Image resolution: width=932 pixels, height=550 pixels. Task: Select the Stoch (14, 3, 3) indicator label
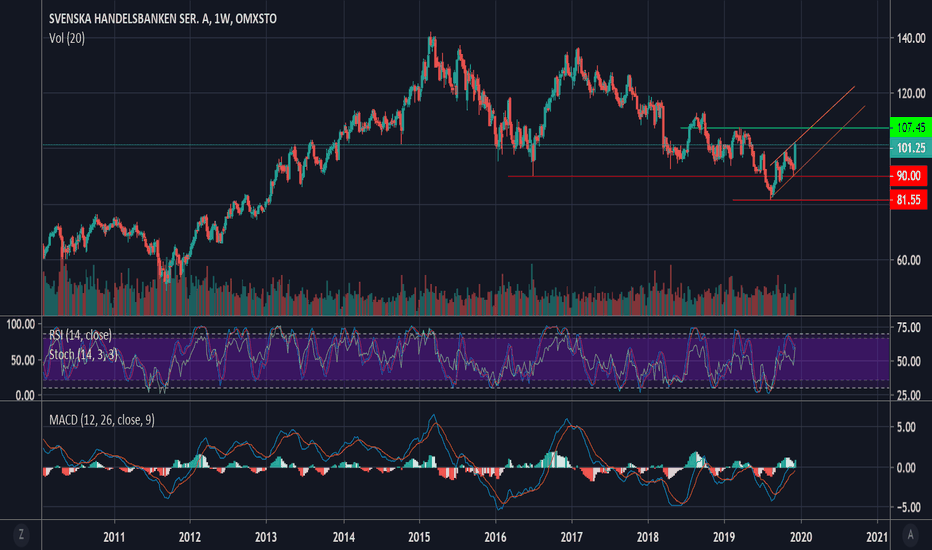point(83,354)
